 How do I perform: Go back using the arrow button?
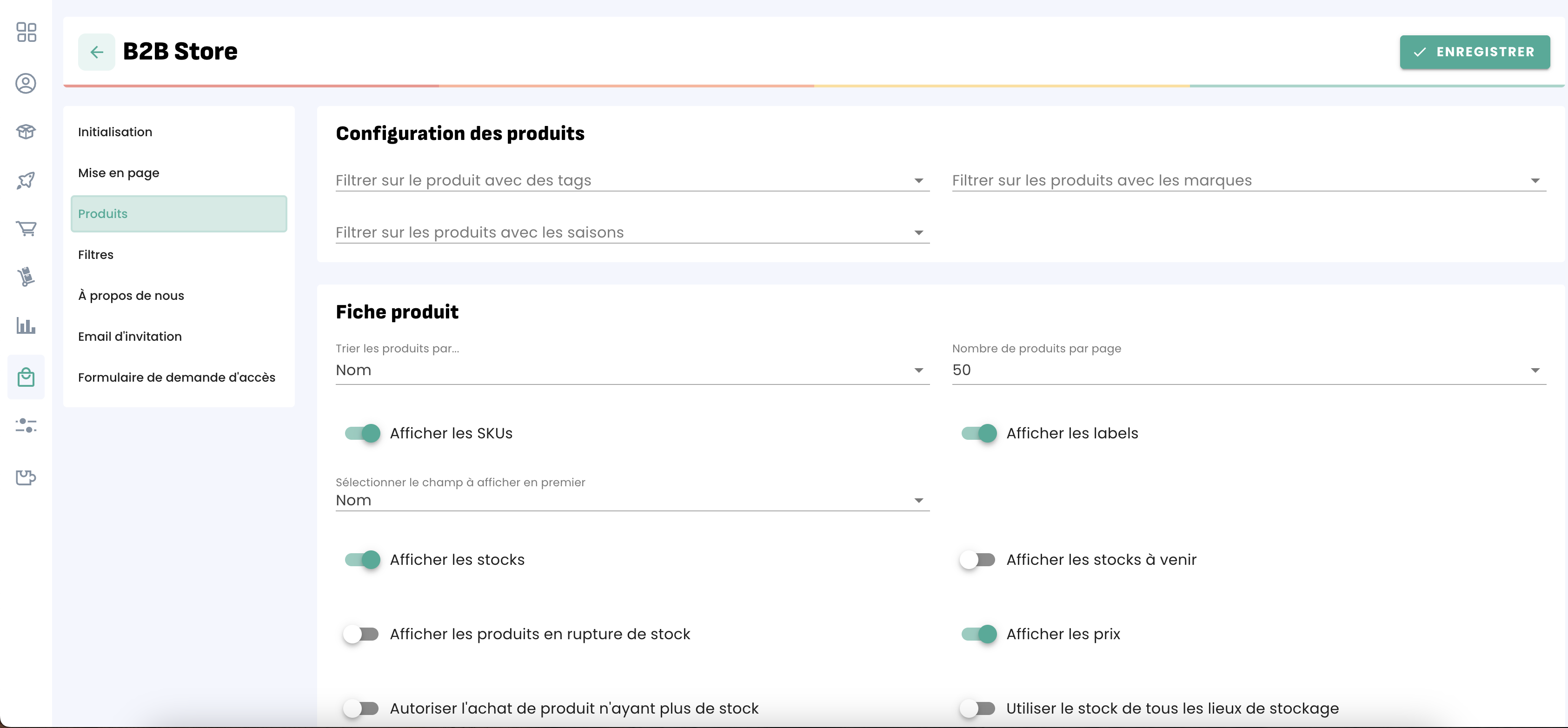click(x=96, y=53)
